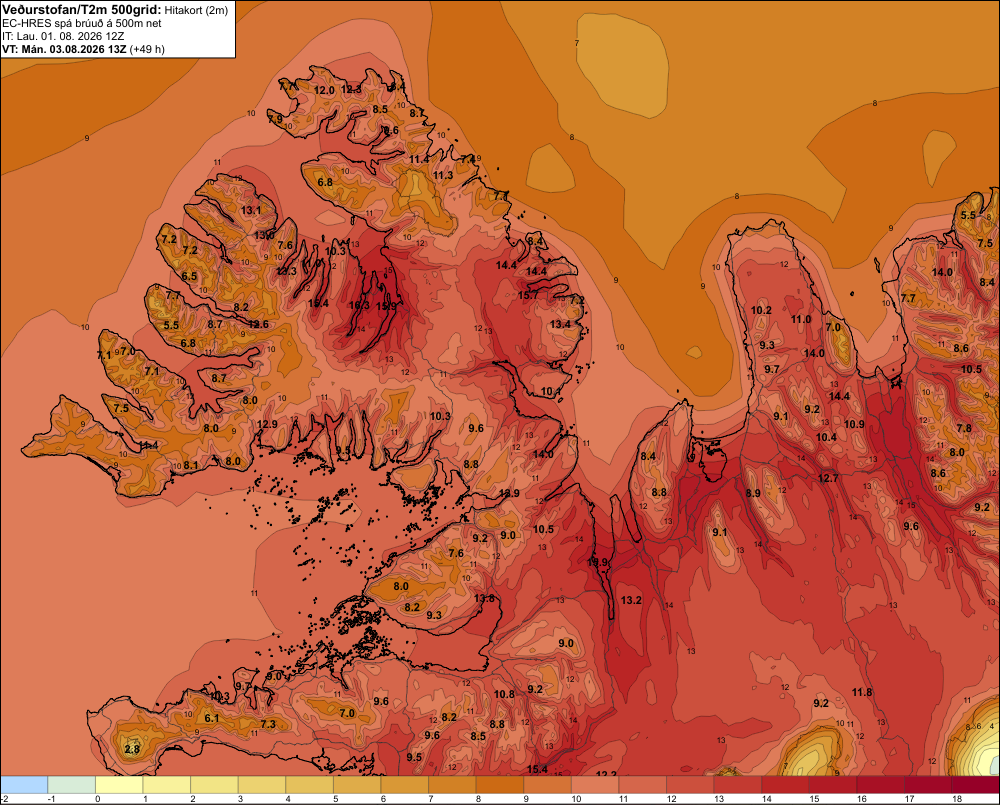Image resolution: width=1000 pixels, height=805 pixels.
Task: Click the temperature value 14.9 on the map
Action: tap(598, 563)
